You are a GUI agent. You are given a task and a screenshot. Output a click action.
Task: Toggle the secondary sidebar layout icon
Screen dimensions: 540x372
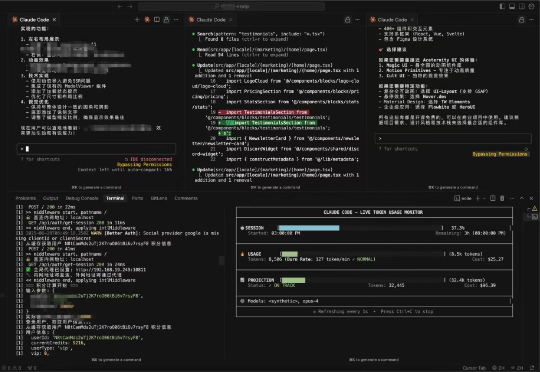click(522, 6)
